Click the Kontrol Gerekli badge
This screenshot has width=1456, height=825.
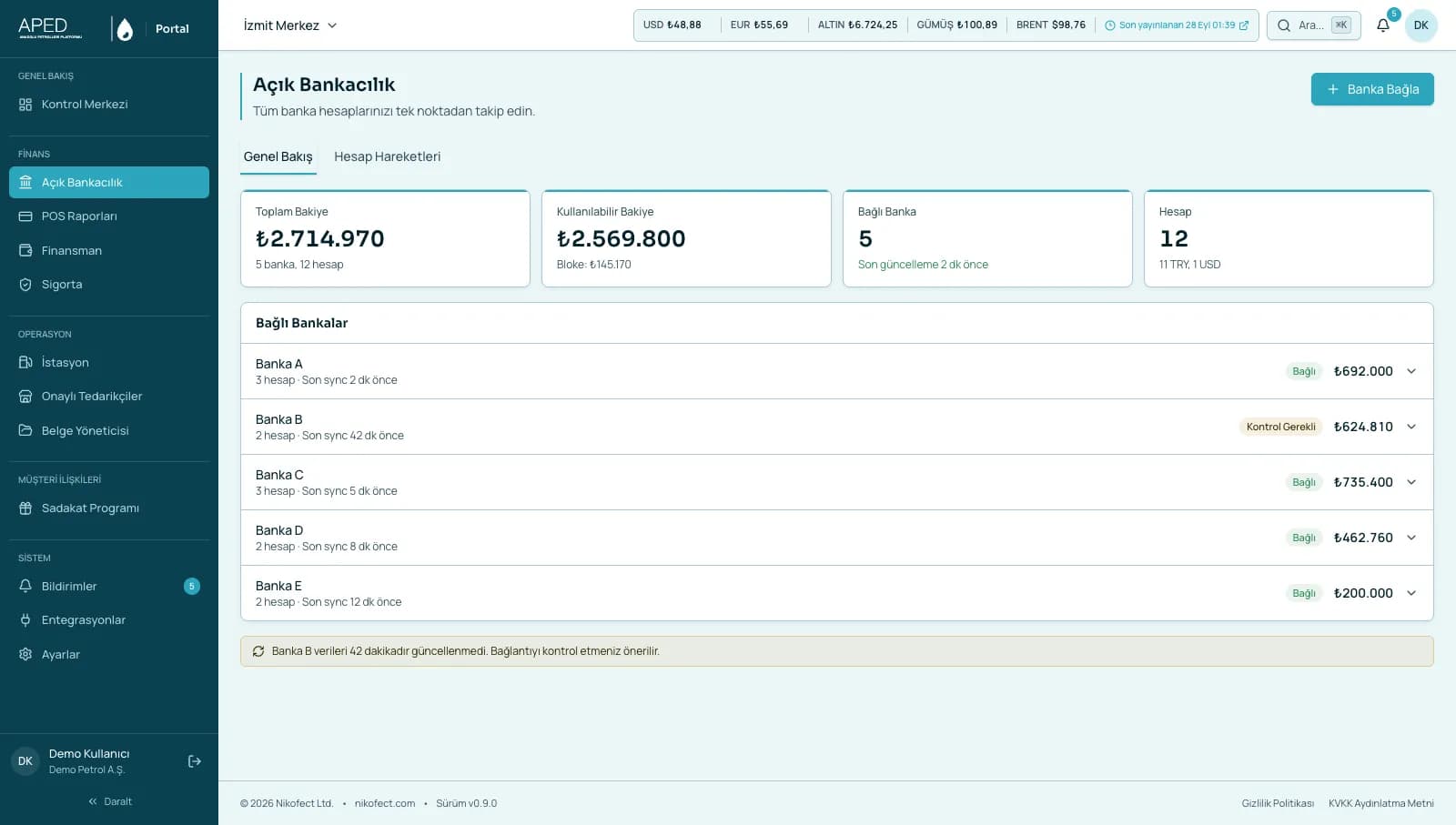[1281, 427]
